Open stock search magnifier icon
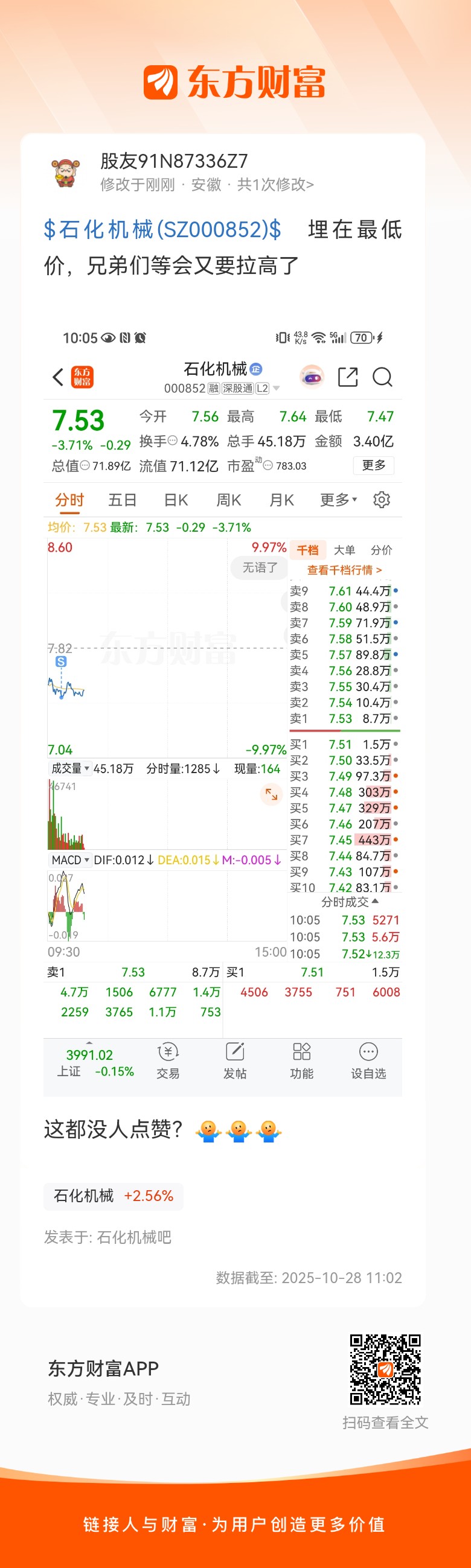Viewport: 471px width, 1568px height. tap(382, 377)
